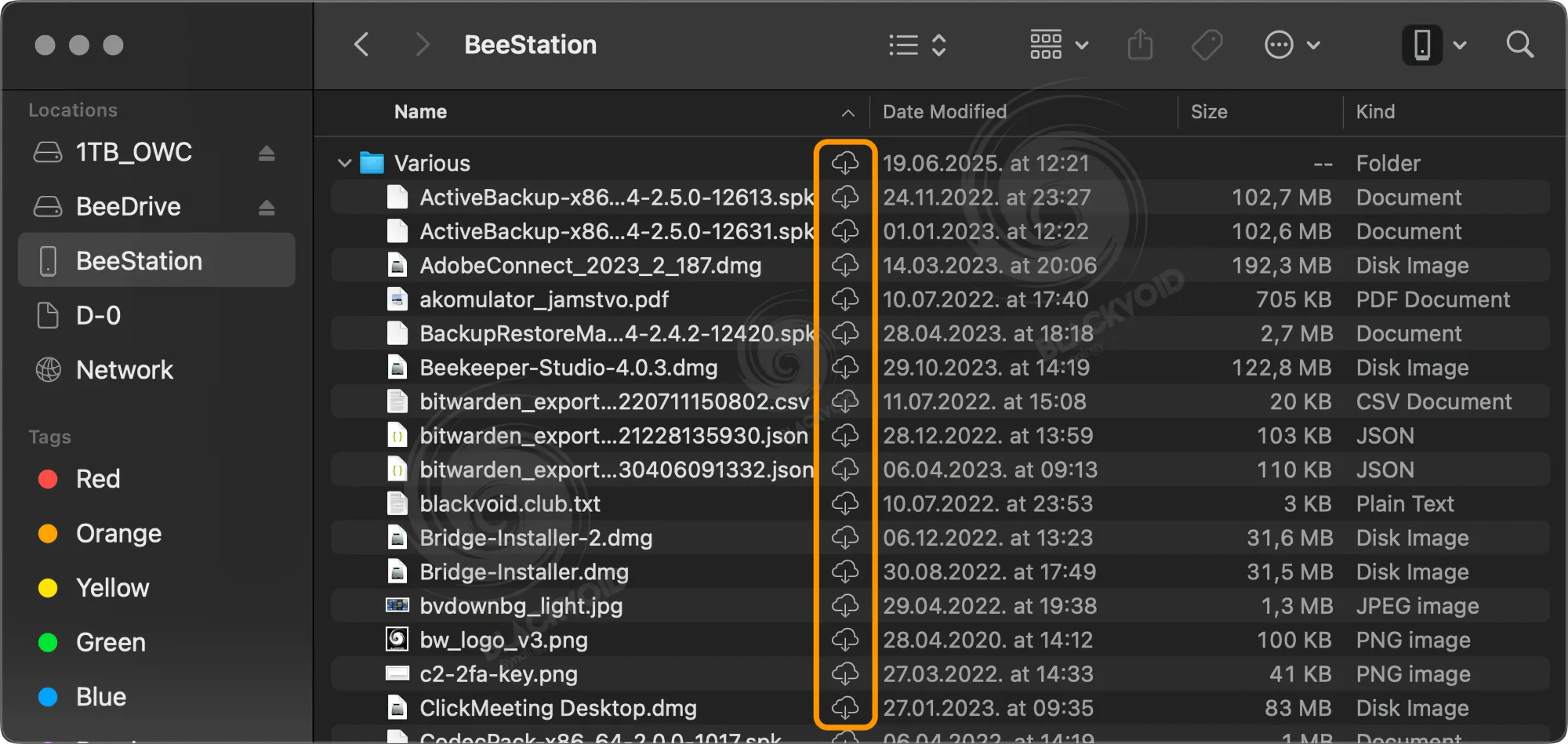Go forward with the toolbar forward arrow

423,45
